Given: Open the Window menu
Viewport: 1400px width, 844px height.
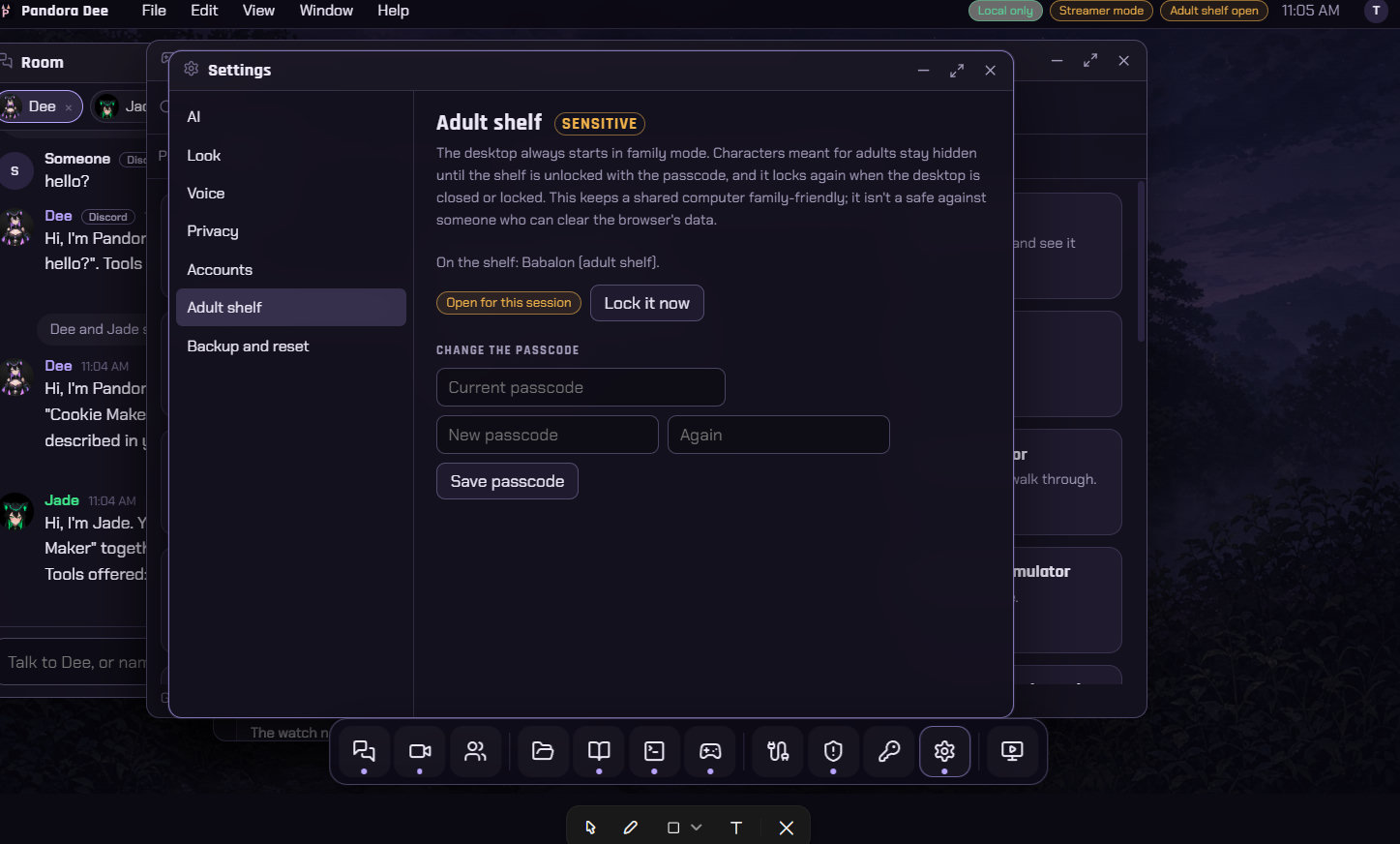Looking at the screenshot, I should [x=326, y=11].
